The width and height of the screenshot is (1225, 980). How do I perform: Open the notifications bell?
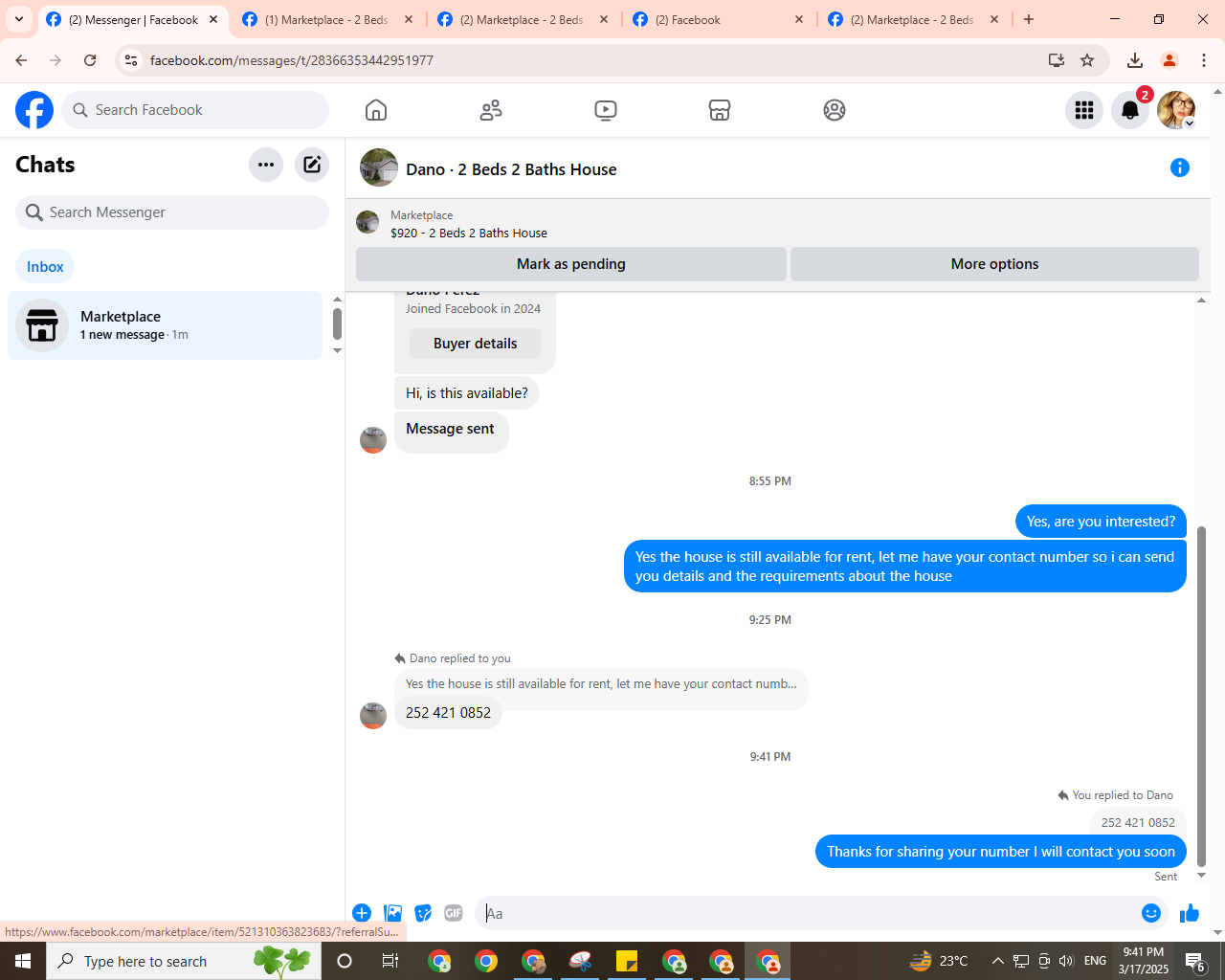pyautogui.click(x=1130, y=110)
